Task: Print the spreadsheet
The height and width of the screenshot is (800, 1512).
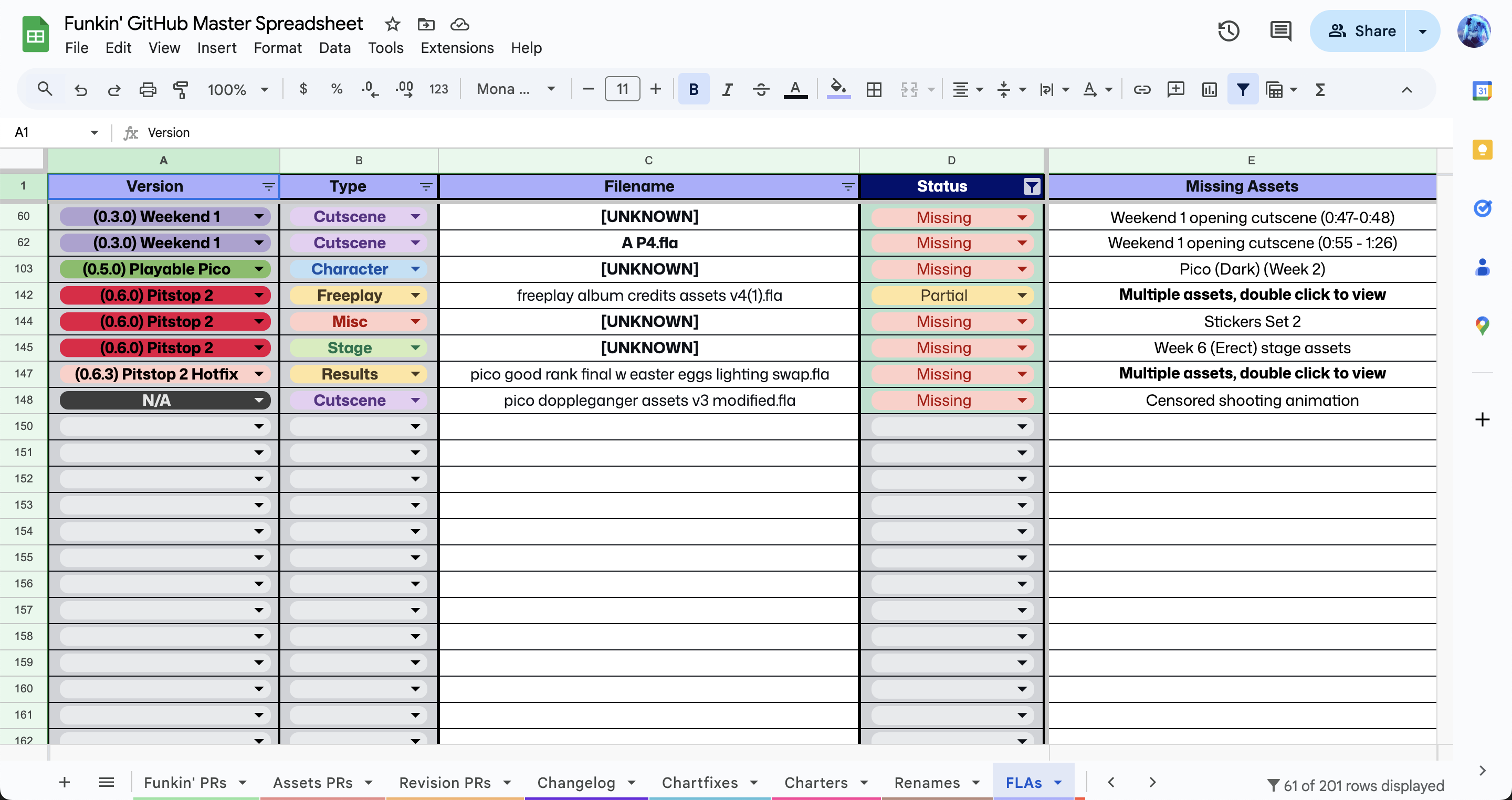Action: click(x=148, y=89)
